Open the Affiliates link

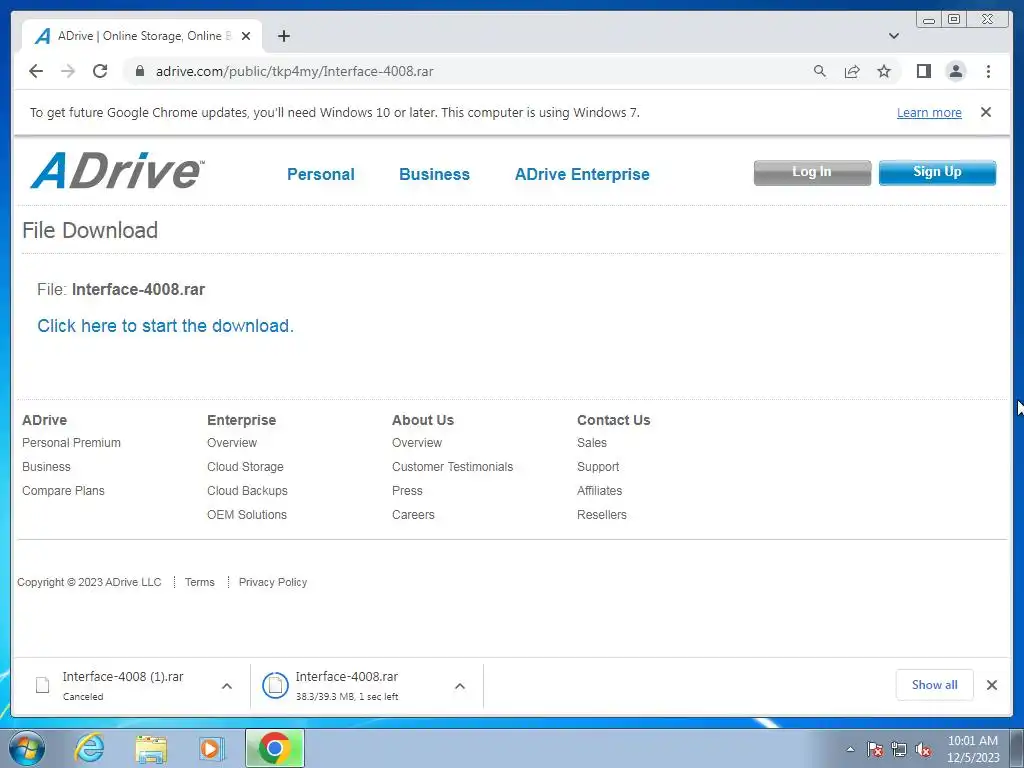pyautogui.click(x=600, y=490)
